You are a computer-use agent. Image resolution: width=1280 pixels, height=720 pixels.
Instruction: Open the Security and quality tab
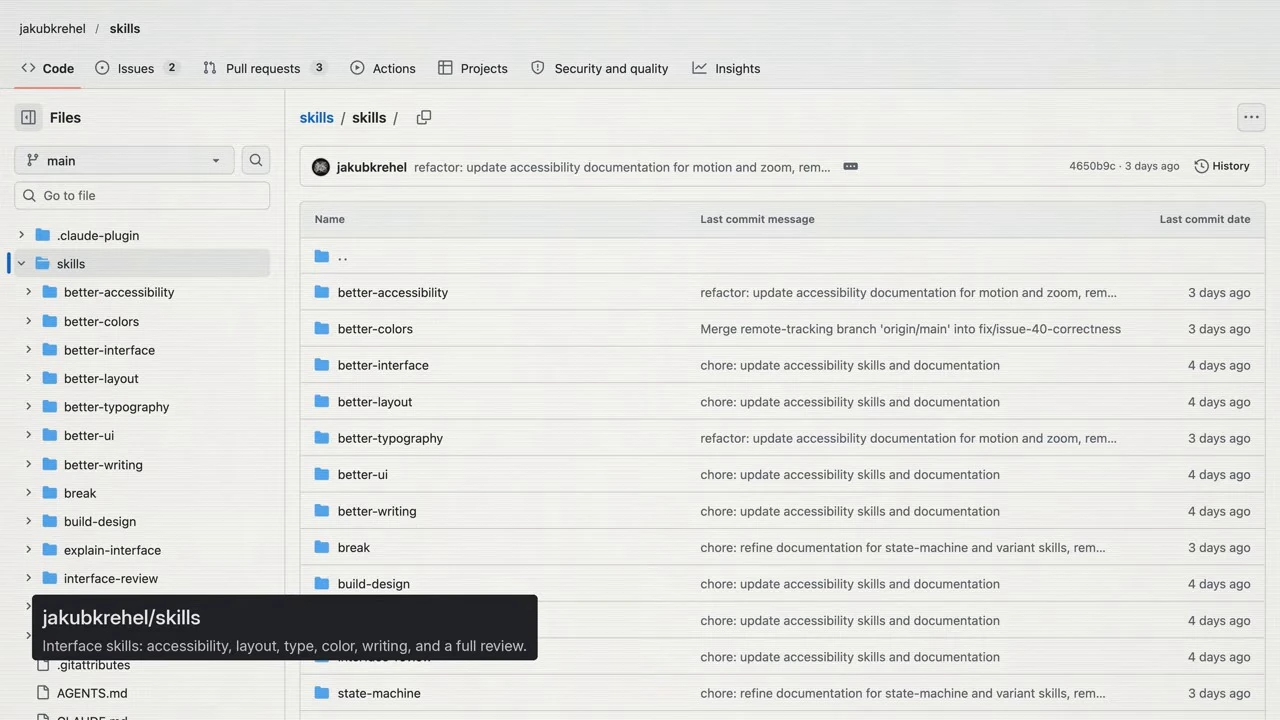(600, 68)
